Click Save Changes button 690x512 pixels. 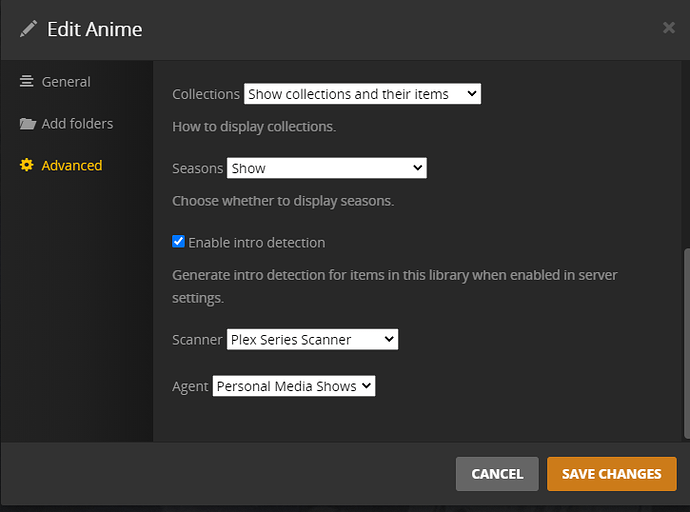pyautogui.click(x=611, y=474)
